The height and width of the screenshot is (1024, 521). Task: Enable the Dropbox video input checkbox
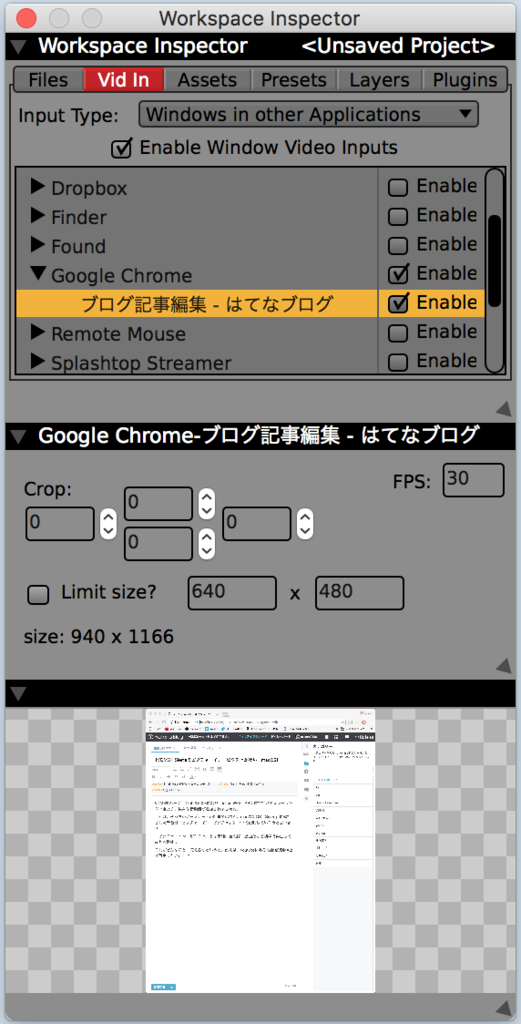(x=398, y=188)
